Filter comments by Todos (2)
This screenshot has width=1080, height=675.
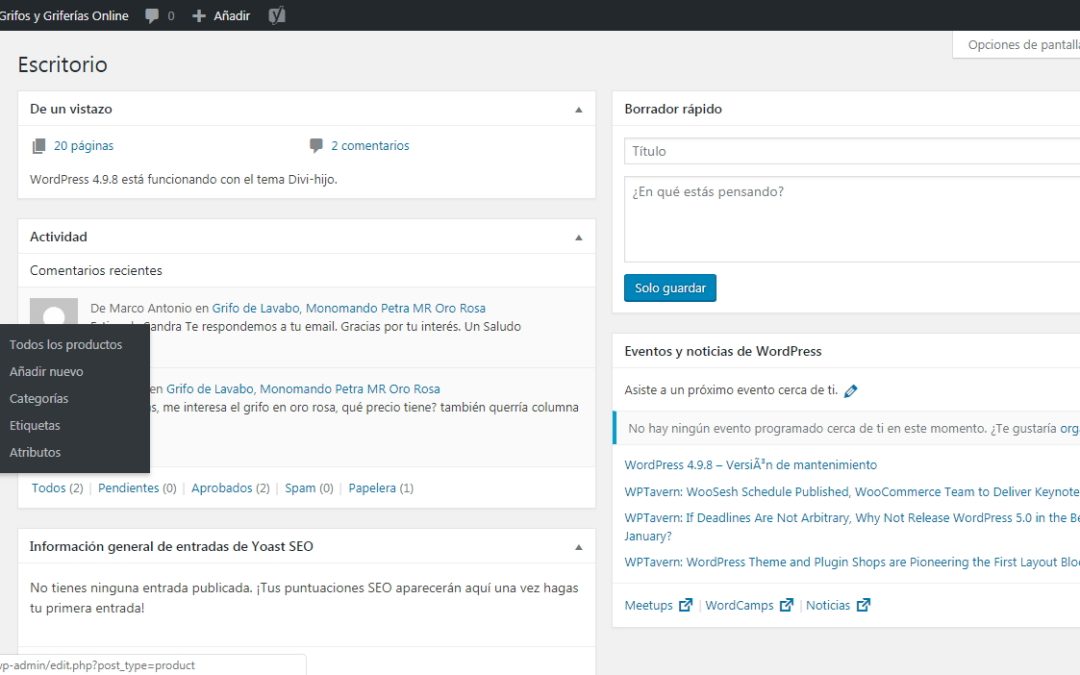click(x=57, y=488)
